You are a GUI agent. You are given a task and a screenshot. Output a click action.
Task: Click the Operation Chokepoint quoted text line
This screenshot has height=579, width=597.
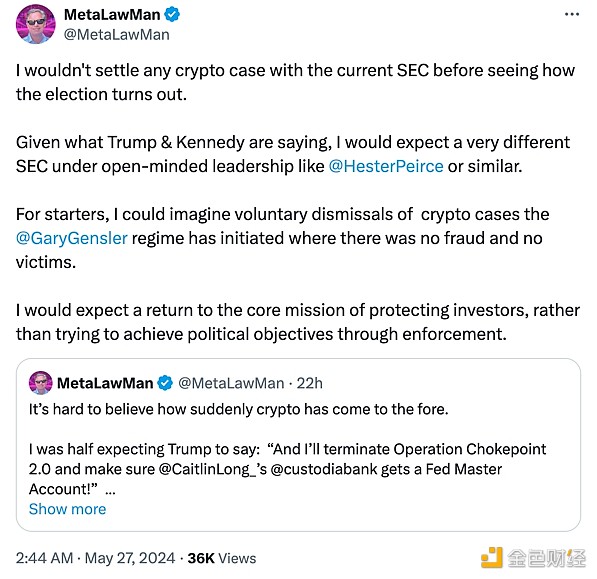pyautogui.click(x=287, y=449)
